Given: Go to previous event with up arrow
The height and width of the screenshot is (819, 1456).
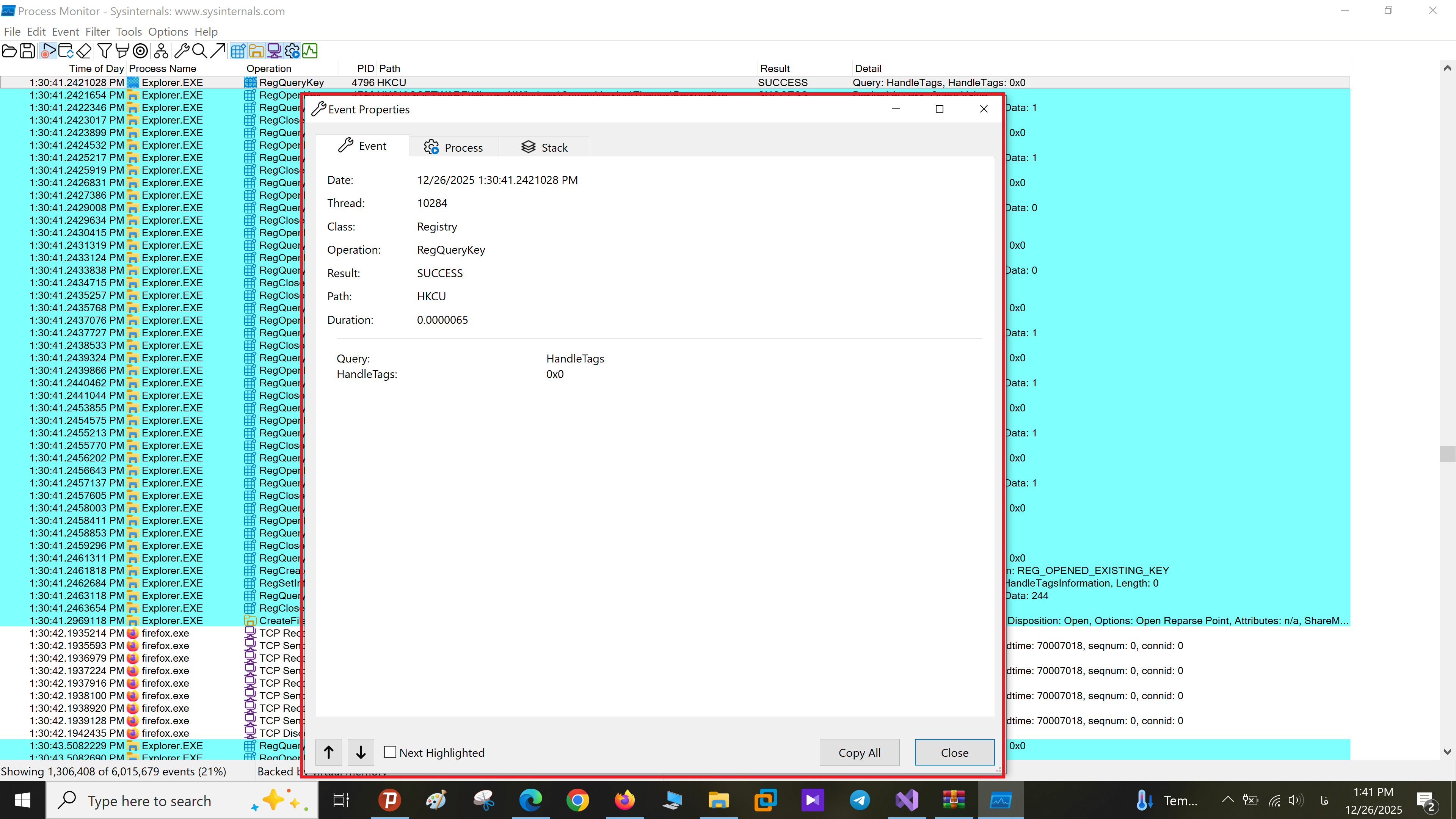Looking at the screenshot, I should [328, 752].
